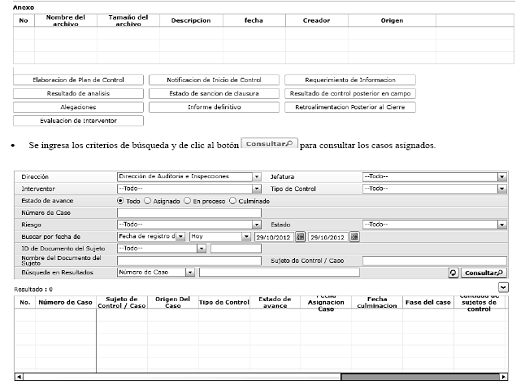Click the left arrow of horizontal scrollbar
The image size is (525, 387).
[x=19, y=377]
